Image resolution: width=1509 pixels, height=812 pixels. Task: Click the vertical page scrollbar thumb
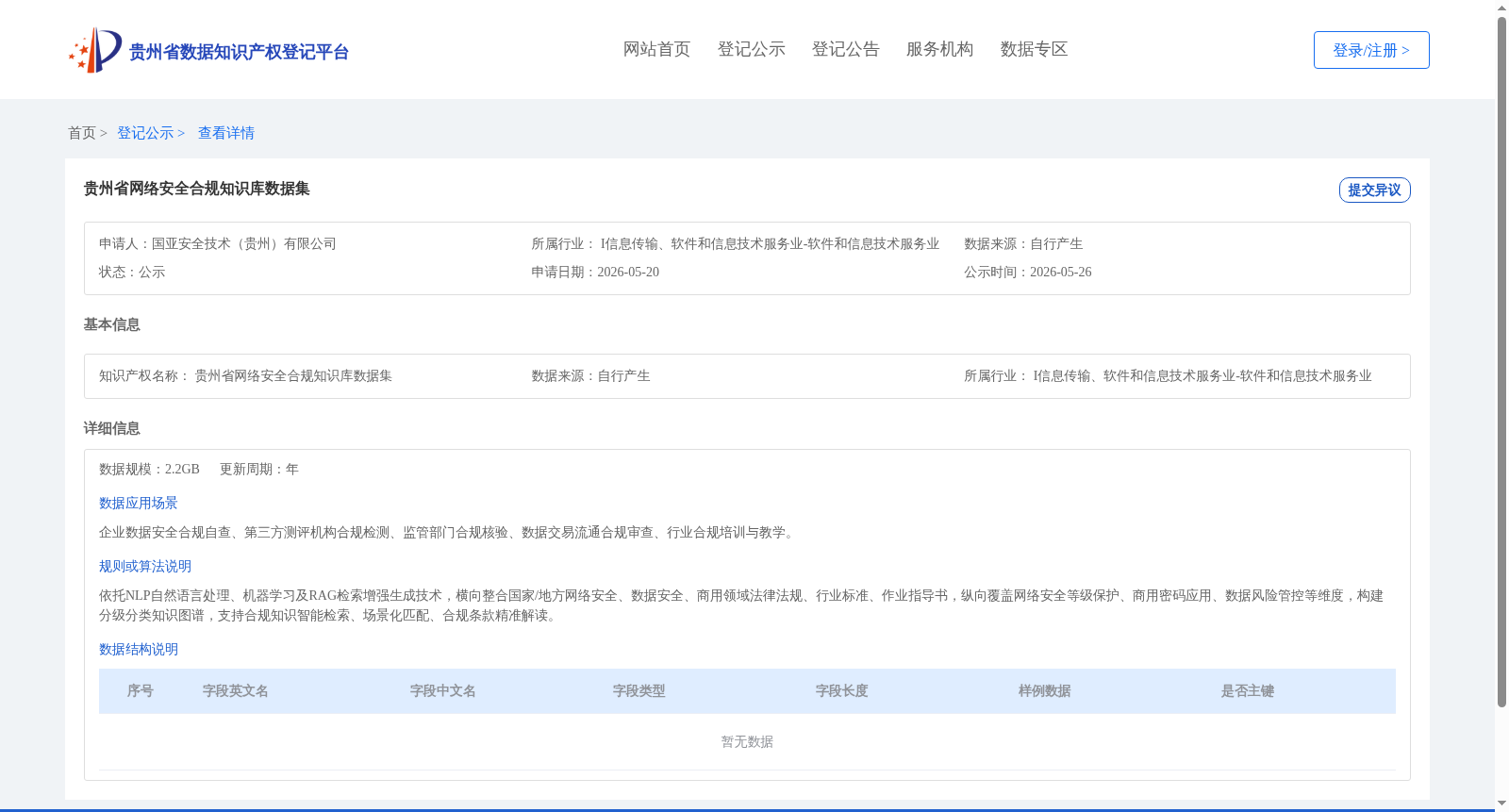pyautogui.click(x=1501, y=362)
